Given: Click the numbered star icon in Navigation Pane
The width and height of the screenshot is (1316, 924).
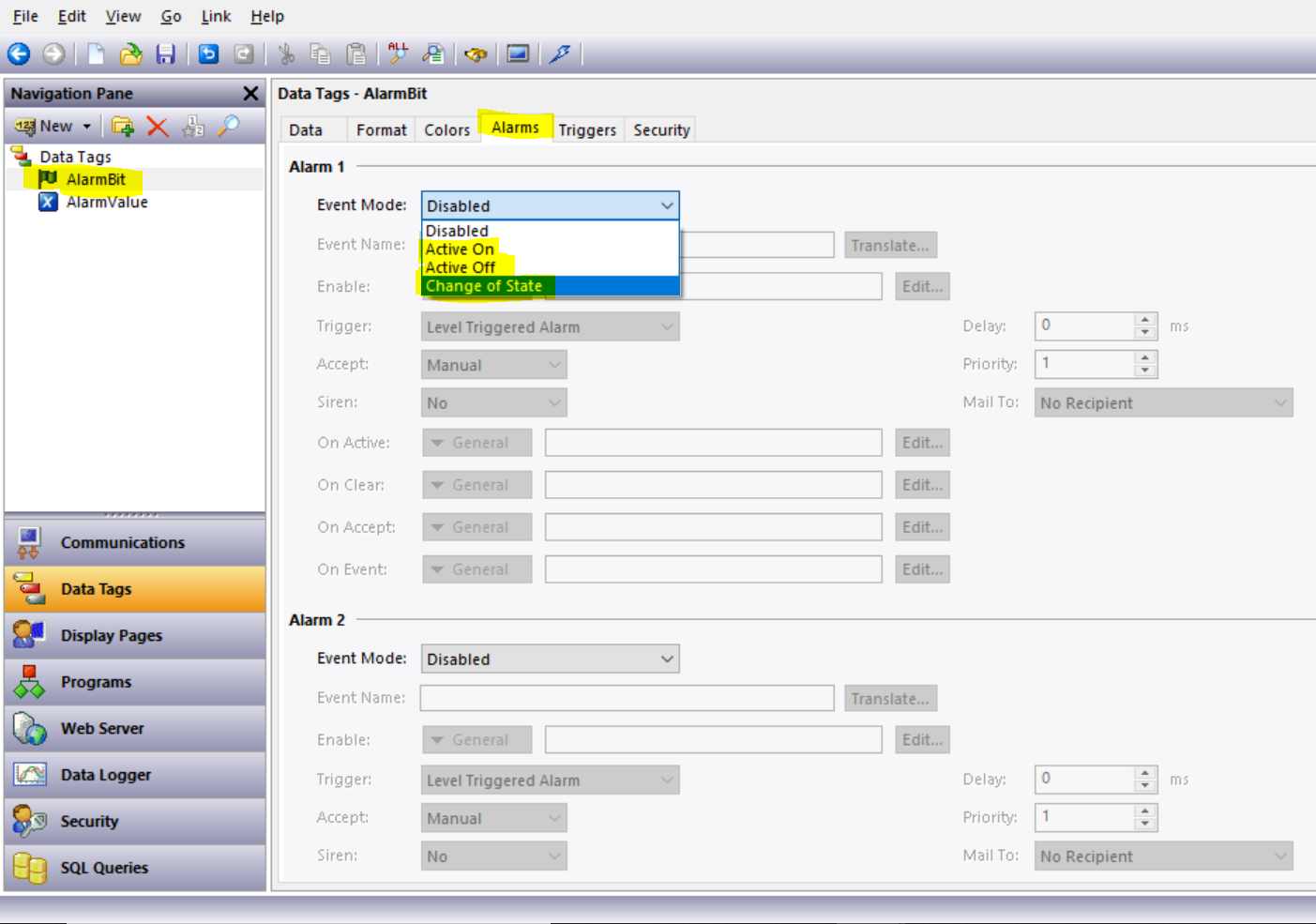Looking at the screenshot, I should coord(193,126).
